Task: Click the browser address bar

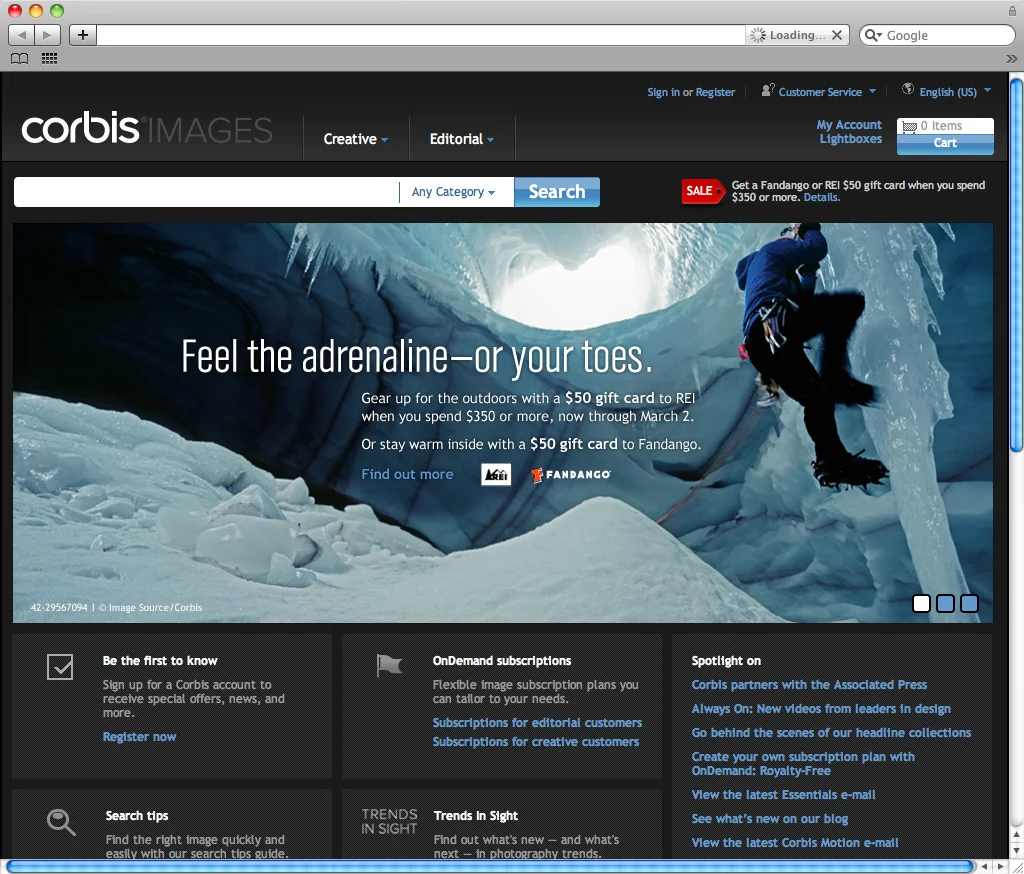Action: point(421,35)
